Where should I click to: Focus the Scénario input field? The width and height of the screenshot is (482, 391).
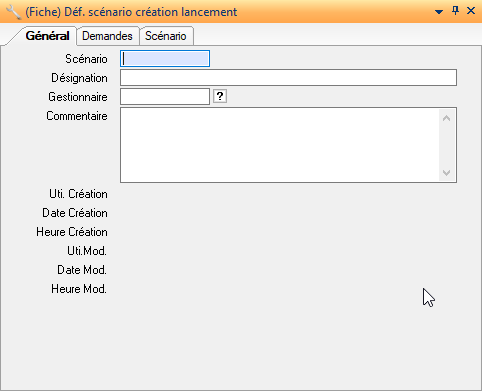point(165,59)
